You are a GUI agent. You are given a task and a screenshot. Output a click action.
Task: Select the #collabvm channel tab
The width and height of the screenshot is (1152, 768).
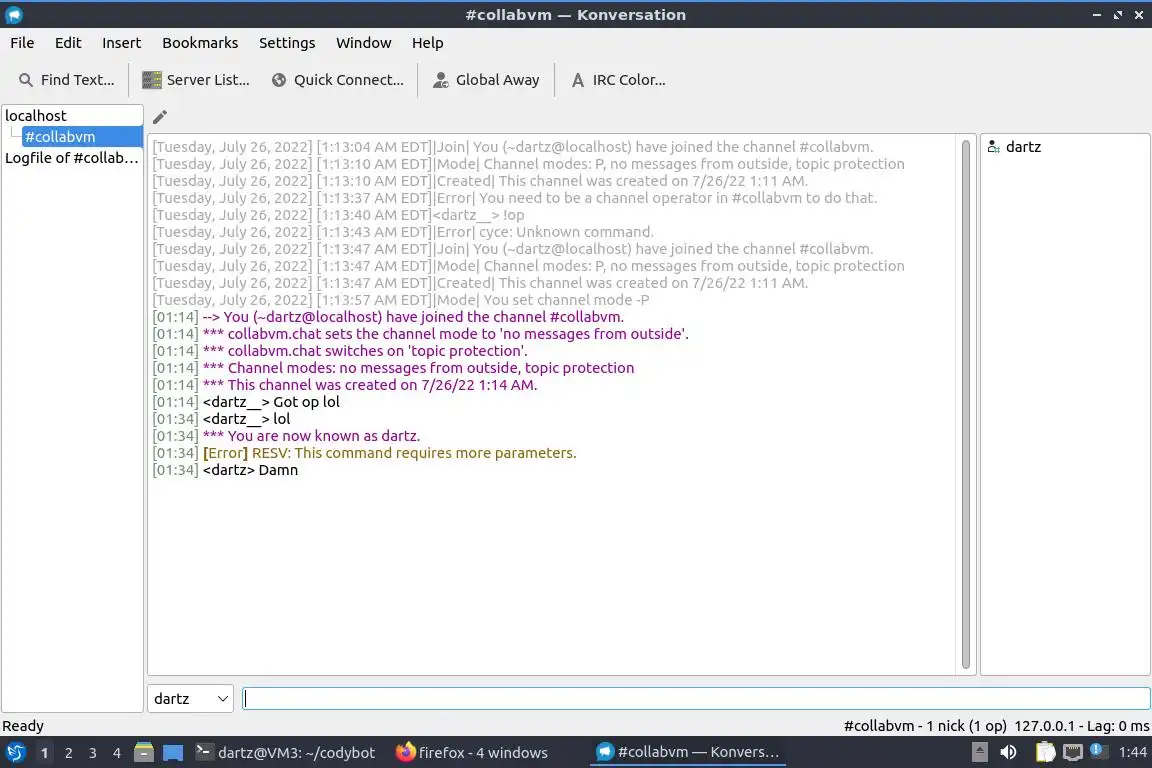pyautogui.click(x=82, y=137)
